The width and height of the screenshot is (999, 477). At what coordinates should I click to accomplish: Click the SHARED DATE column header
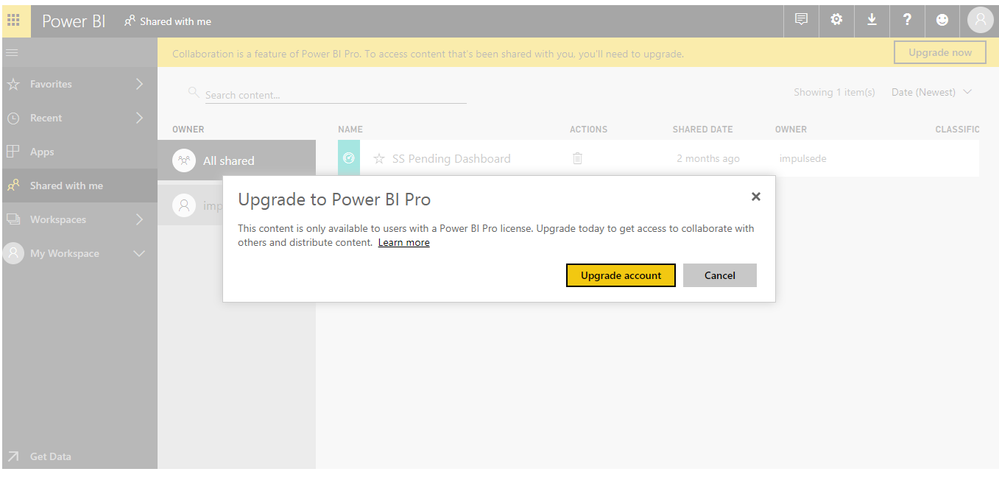pos(703,129)
